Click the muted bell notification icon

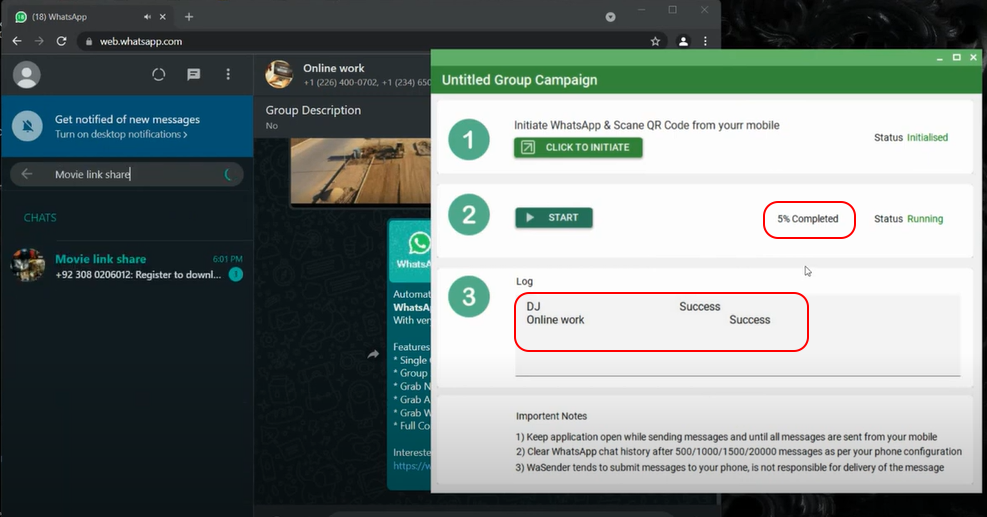[27, 126]
